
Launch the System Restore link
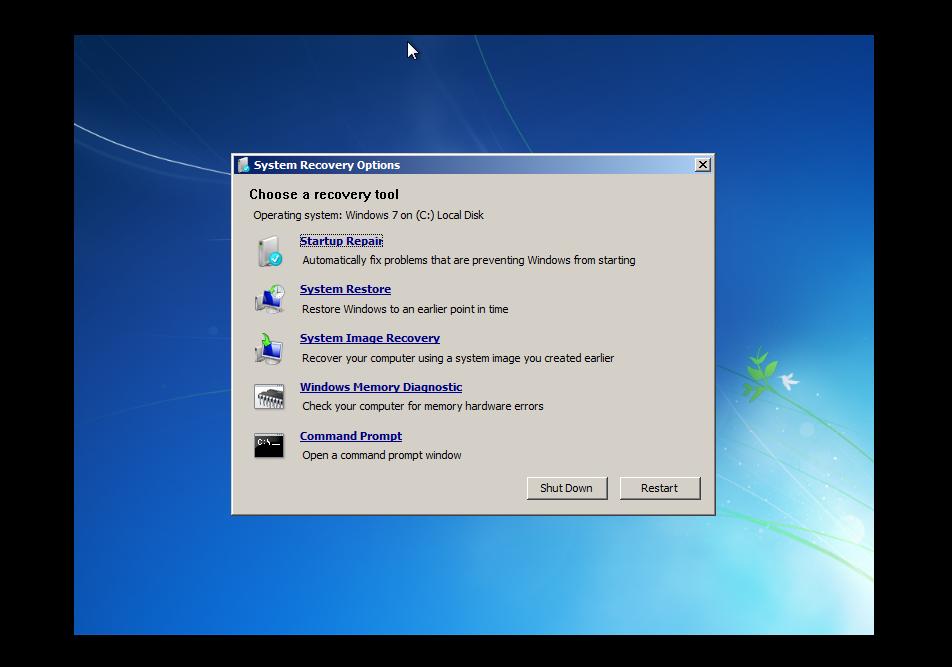[x=345, y=289]
